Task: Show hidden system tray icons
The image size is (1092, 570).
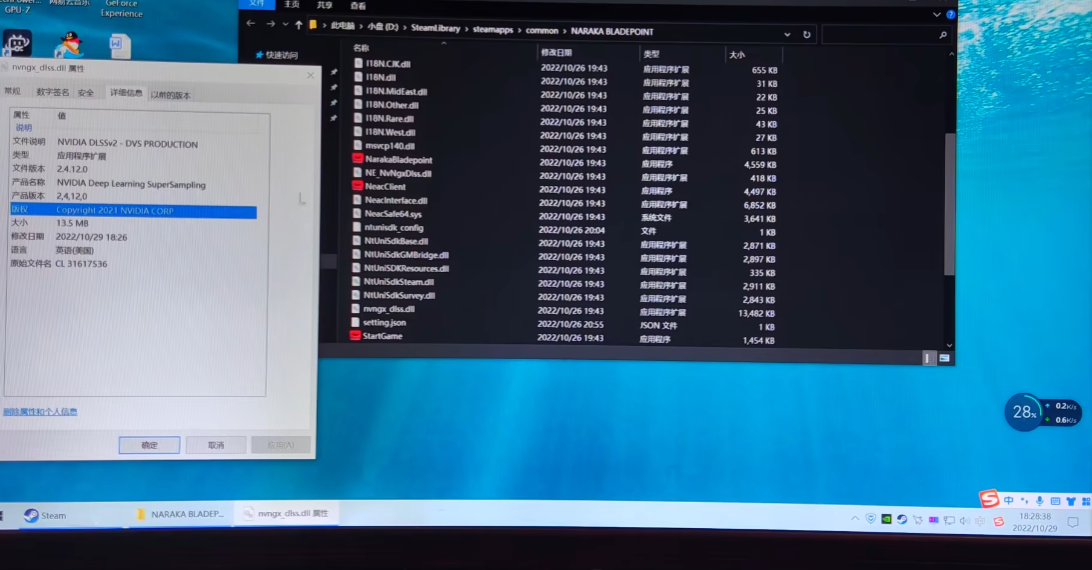Action: pos(855,518)
